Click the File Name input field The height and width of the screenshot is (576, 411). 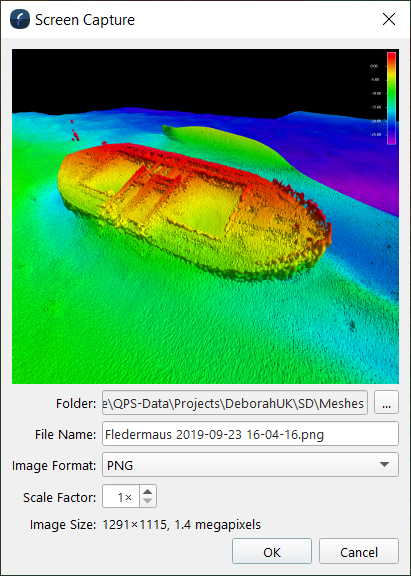[x=250, y=434]
